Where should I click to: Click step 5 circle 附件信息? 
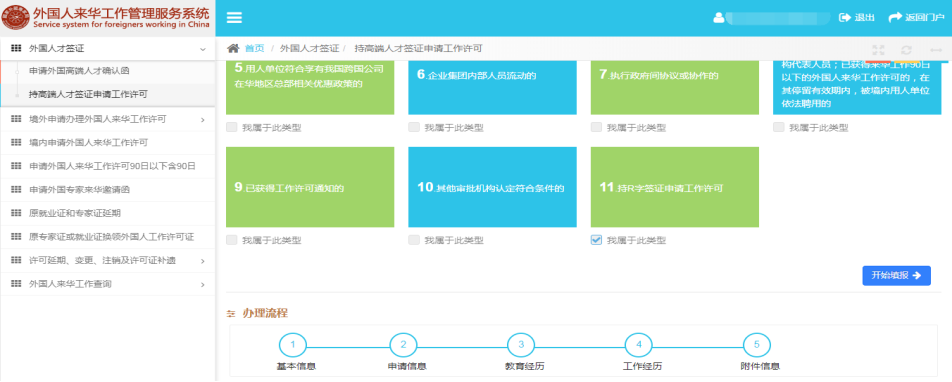pyautogui.click(x=757, y=345)
